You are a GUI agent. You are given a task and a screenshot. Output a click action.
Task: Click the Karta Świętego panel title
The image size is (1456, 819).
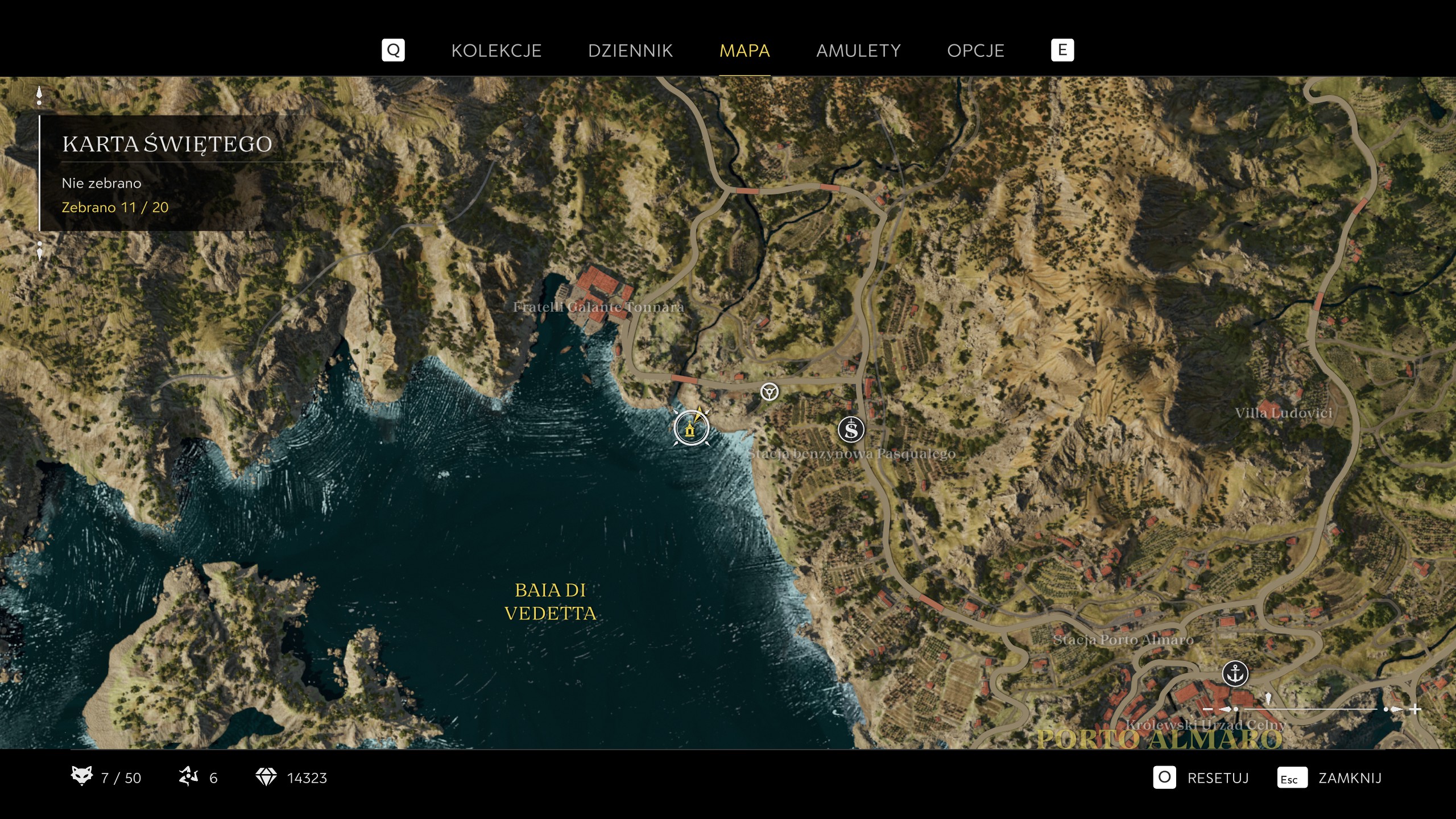167,143
